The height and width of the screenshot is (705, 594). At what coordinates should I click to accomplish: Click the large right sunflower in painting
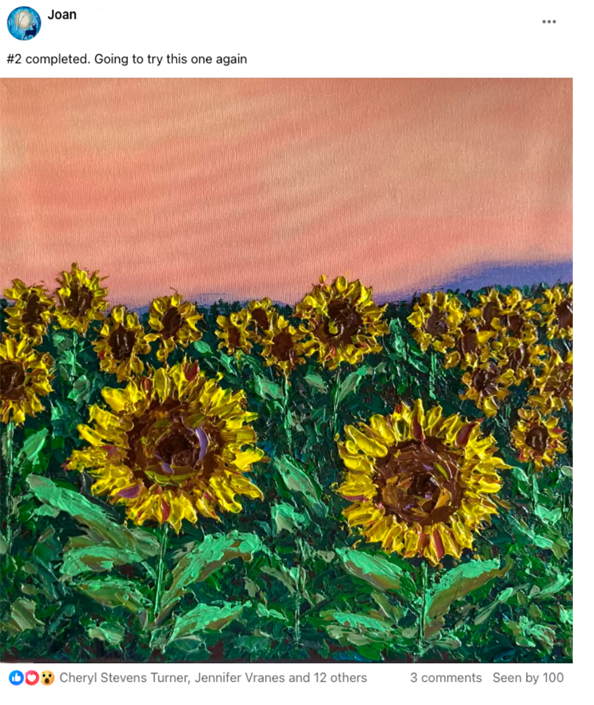point(420,483)
